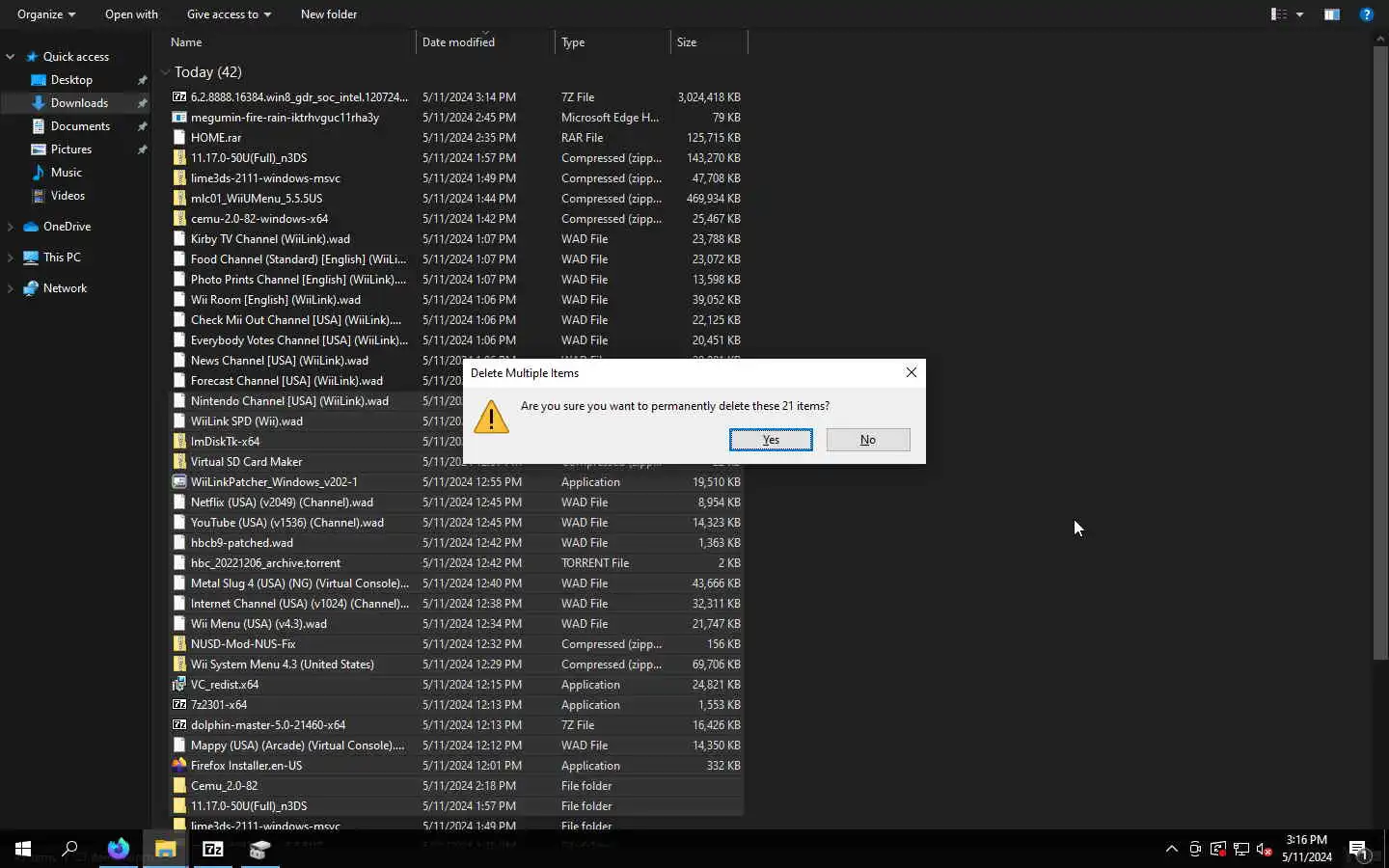Screen dimensions: 1389x868
Task: Click the OneDrive cloud icon
Action: [x=31, y=227]
